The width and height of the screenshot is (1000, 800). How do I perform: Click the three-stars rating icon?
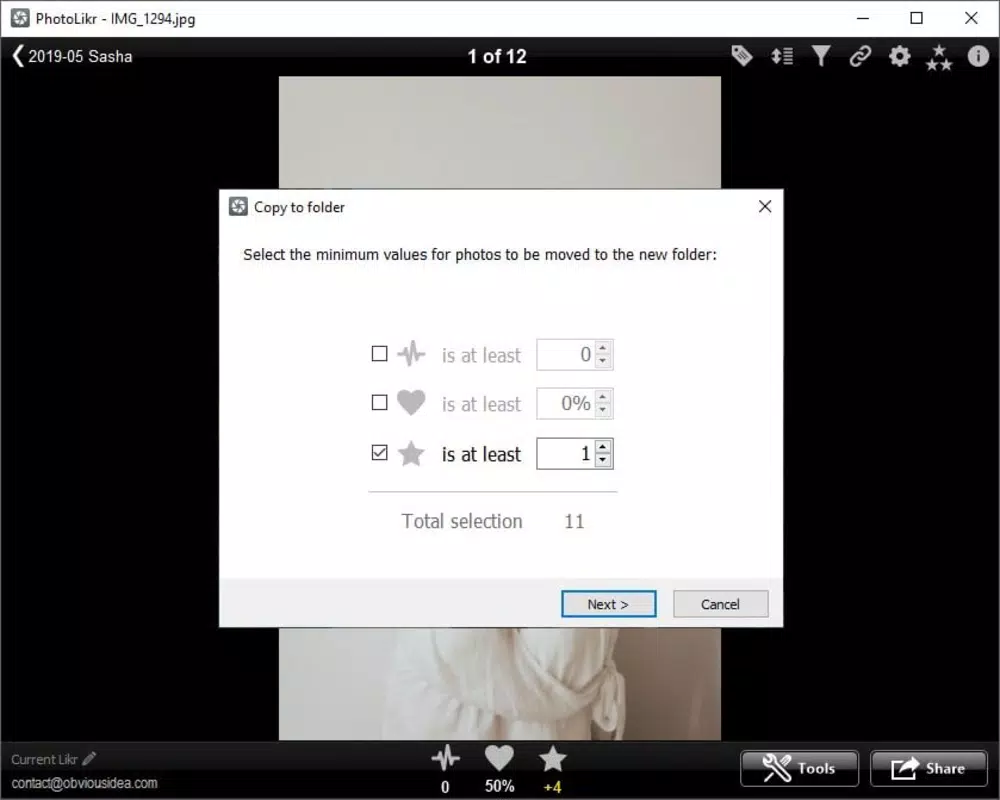tap(939, 57)
